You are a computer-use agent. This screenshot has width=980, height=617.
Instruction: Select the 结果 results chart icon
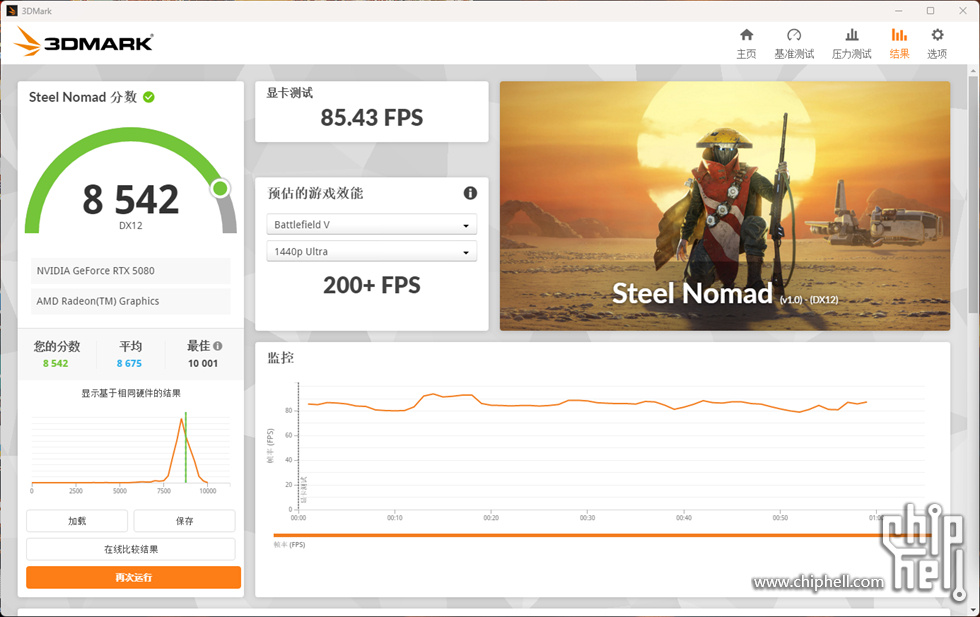[899, 35]
